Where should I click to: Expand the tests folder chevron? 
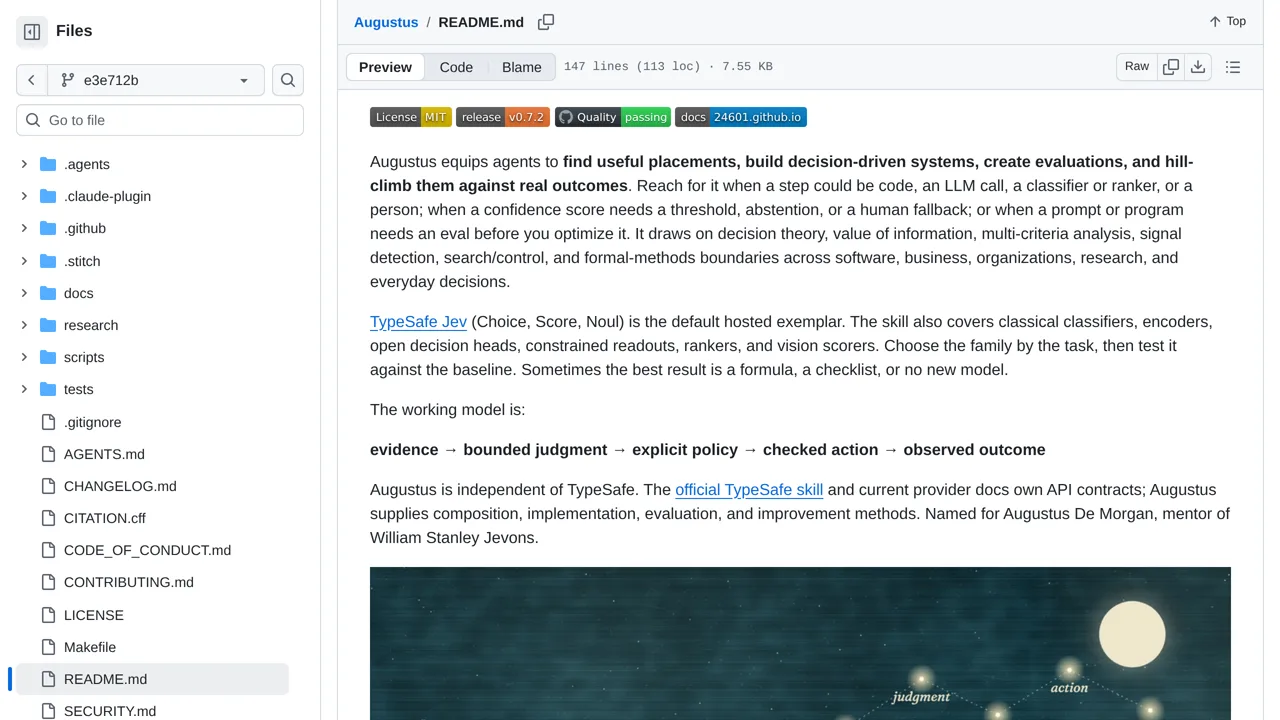[24, 389]
